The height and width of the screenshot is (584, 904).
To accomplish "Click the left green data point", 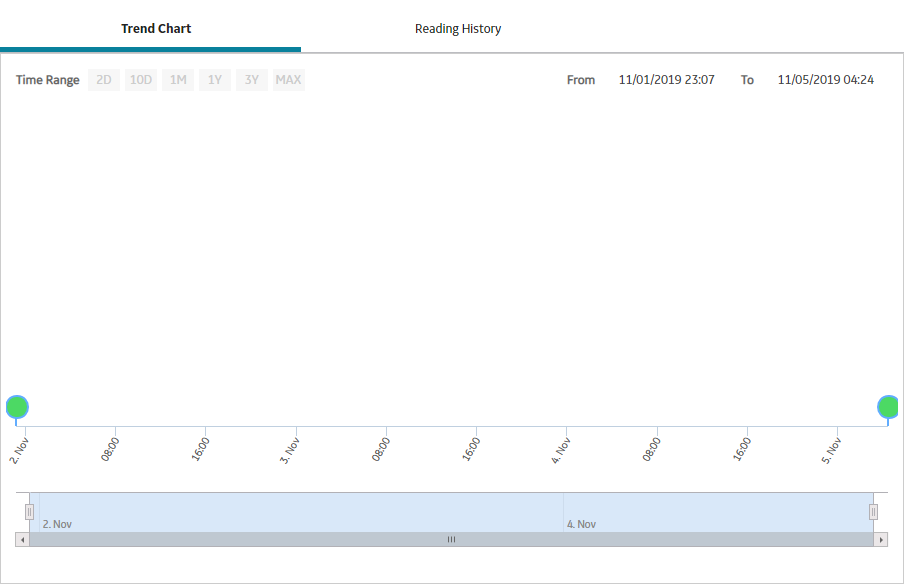I will click(x=17, y=407).
